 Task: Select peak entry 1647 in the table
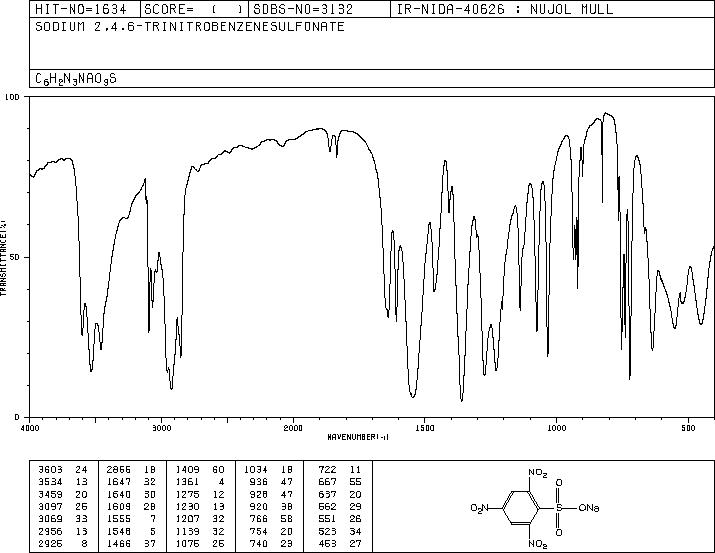click(x=131, y=482)
